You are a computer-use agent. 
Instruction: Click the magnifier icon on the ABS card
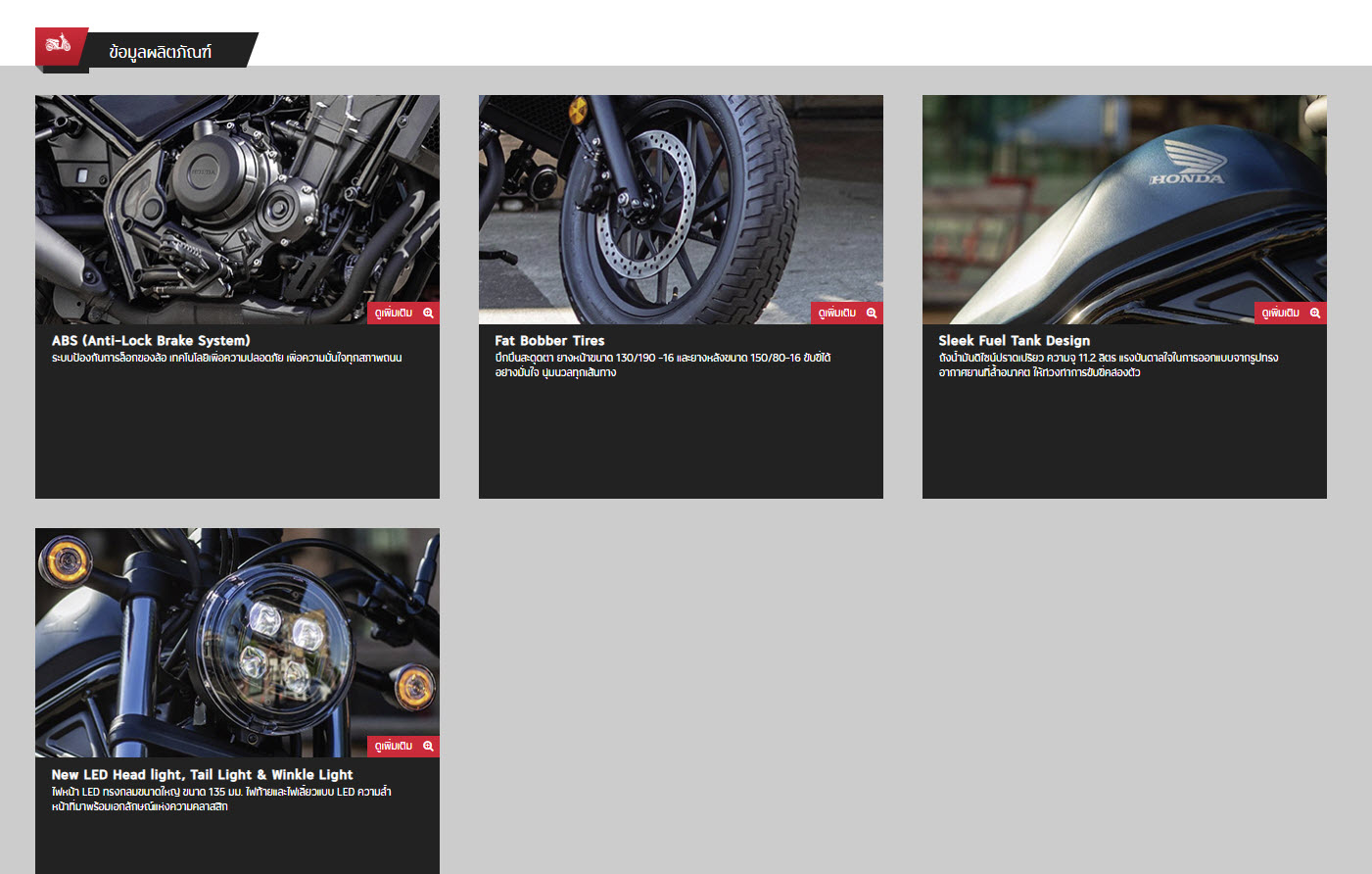pyautogui.click(x=428, y=314)
